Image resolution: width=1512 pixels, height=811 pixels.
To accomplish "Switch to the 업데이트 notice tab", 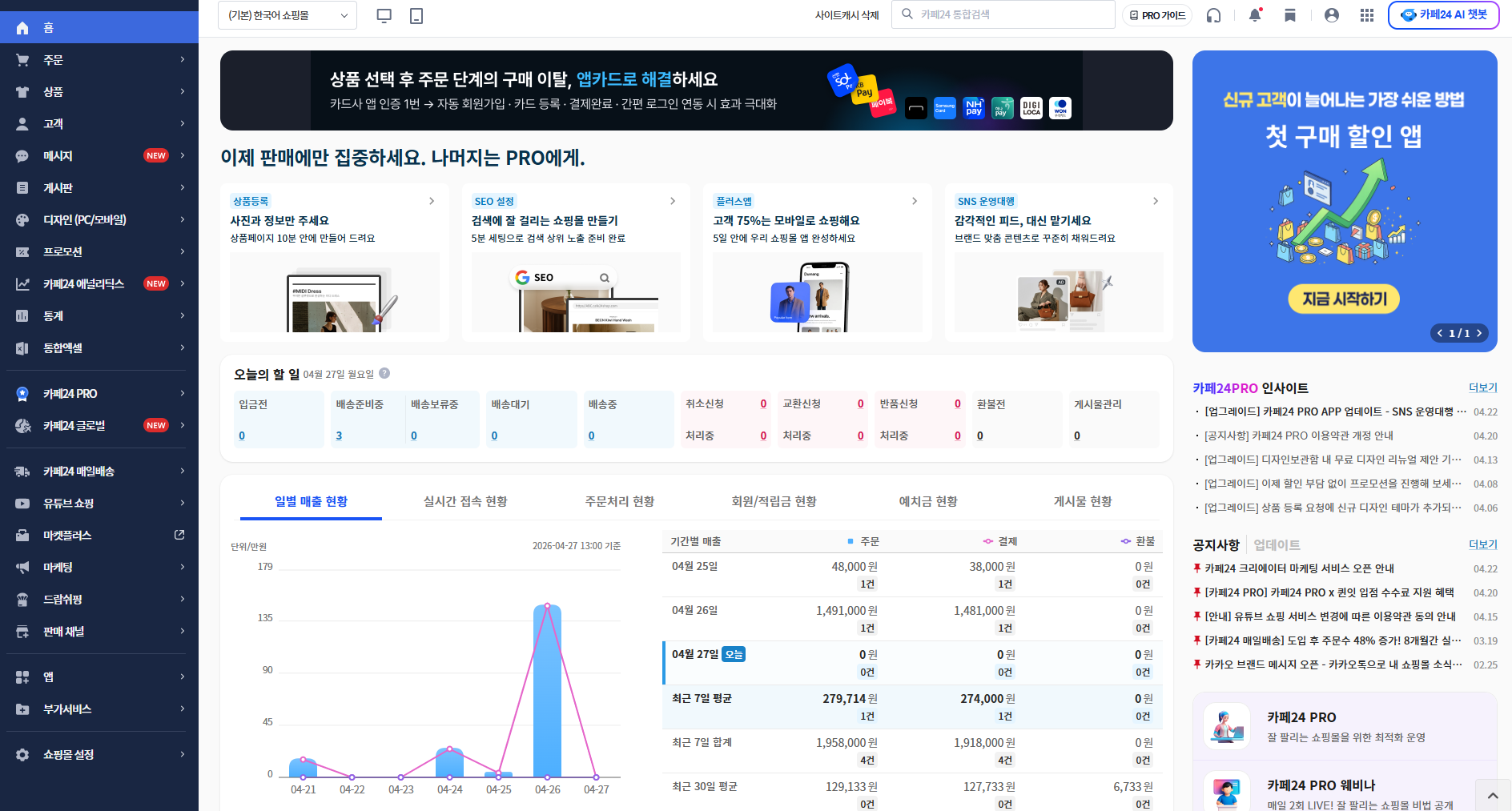I will pyautogui.click(x=1277, y=545).
